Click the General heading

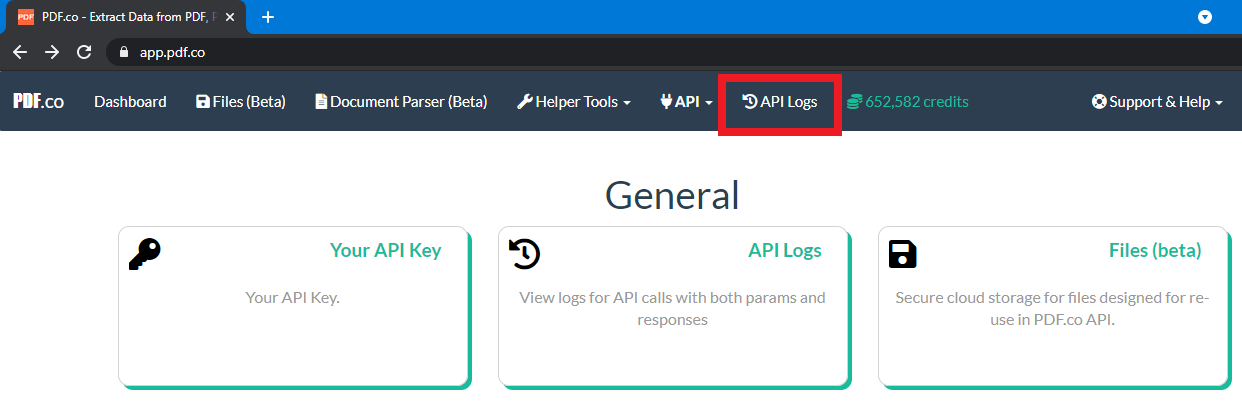click(672, 195)
